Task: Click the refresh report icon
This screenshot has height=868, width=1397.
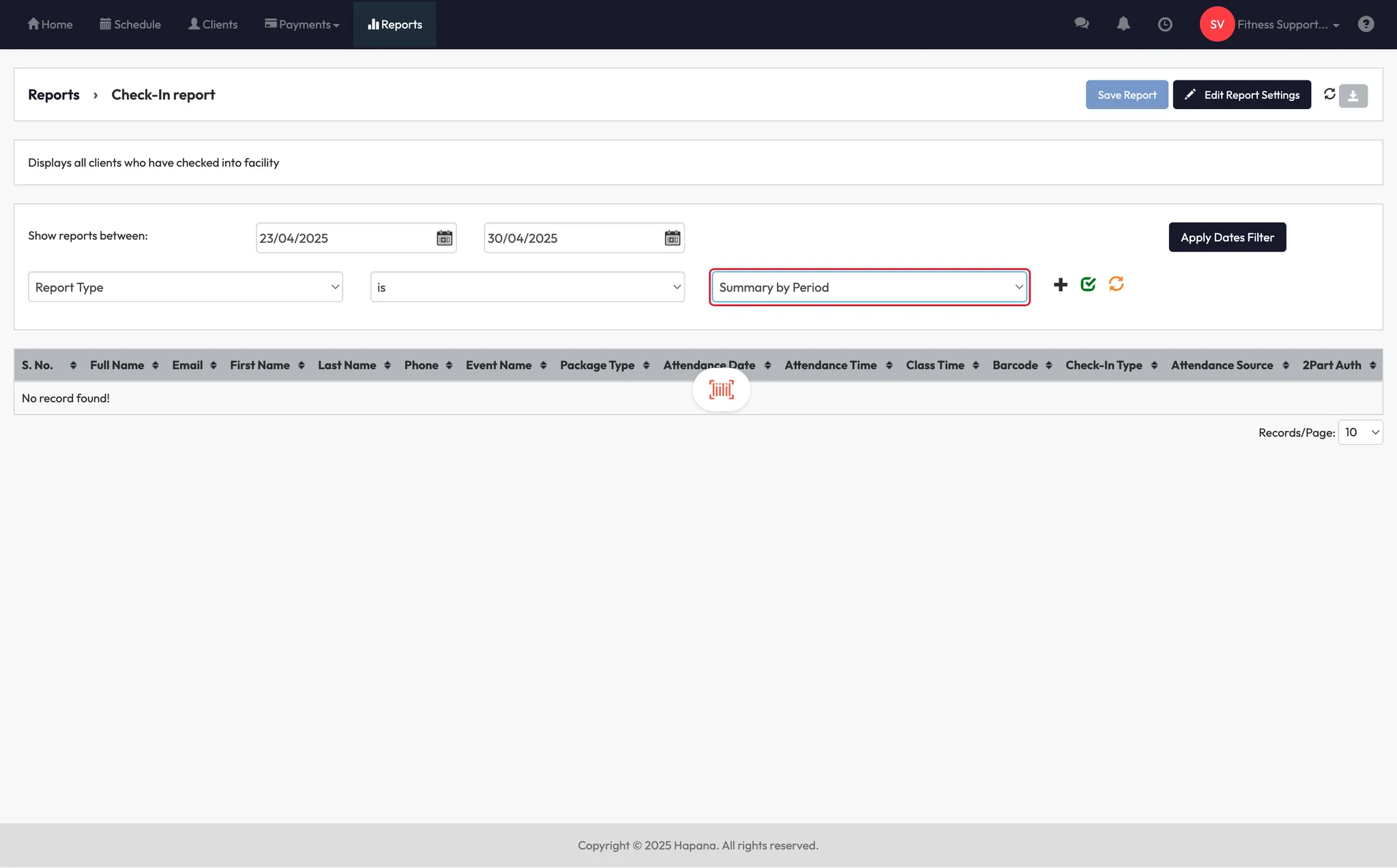Action: [1329, 94]
